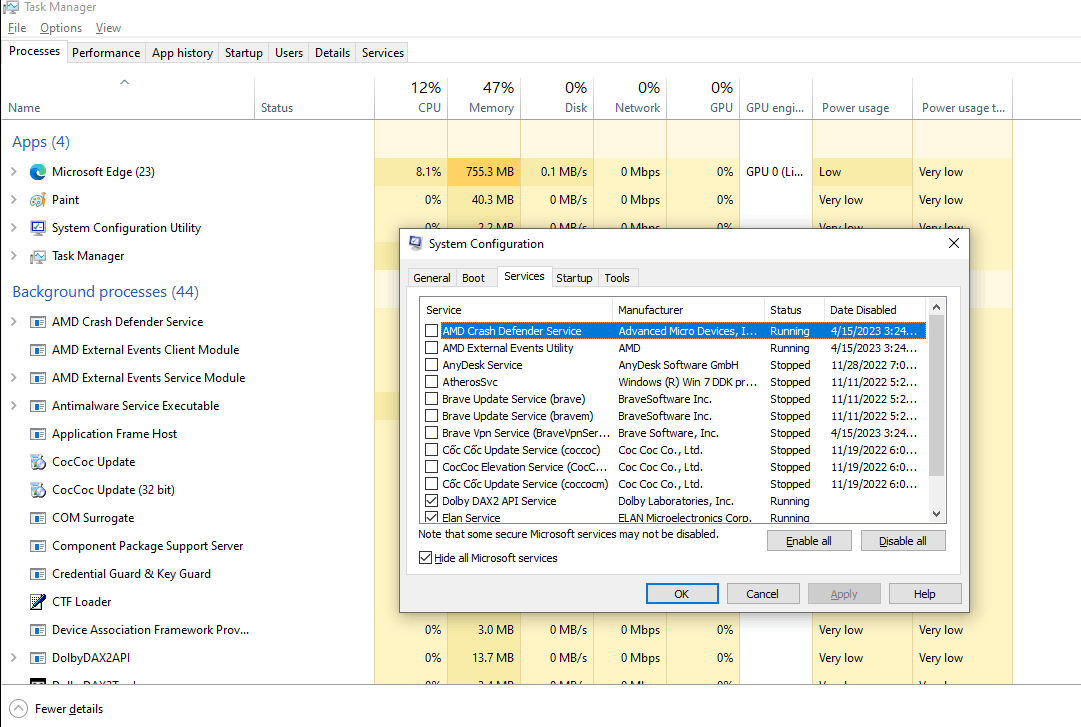Enable the AnyDesk Service checkbox
Image resolution: width=1081 pixels, height=727 pixels.
(432, 365)
